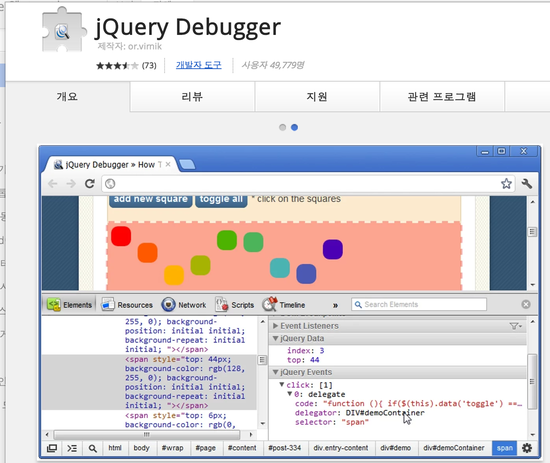
Task: Select #post-334 in the breadcrumb bar
Action: [x=284, y=448]
